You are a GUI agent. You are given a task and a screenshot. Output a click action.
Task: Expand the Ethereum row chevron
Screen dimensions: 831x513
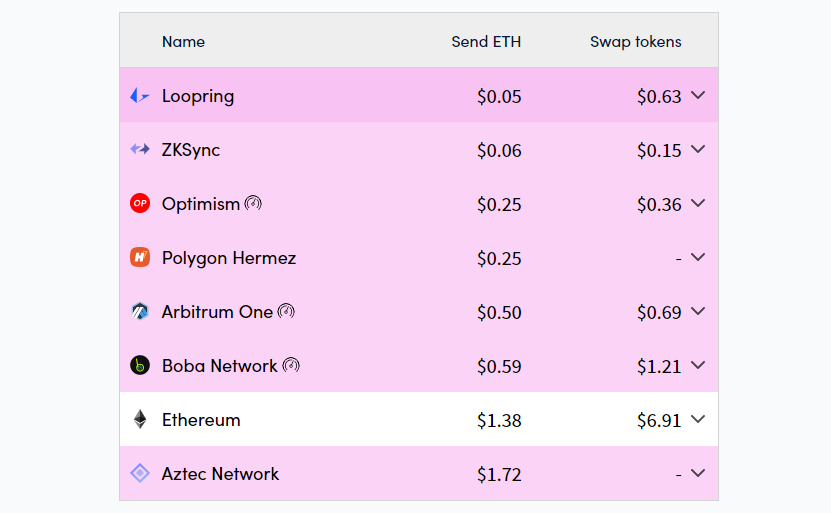coord(698,420)
